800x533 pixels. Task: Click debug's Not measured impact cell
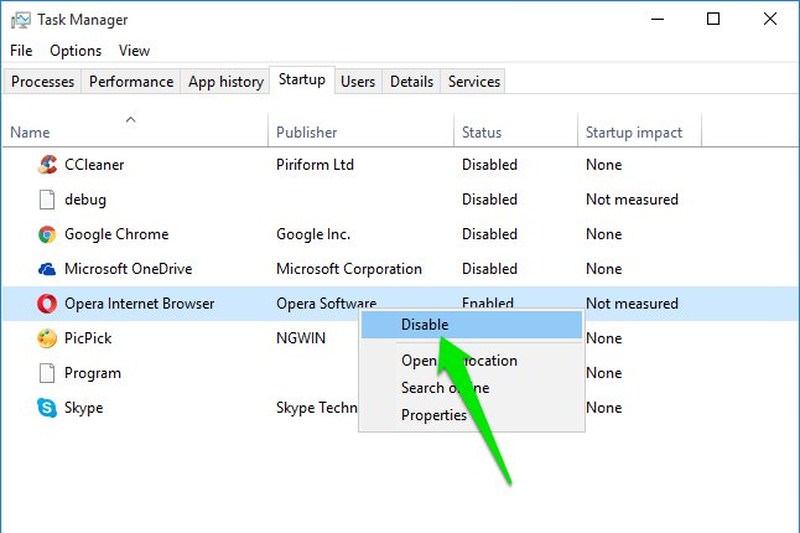click(x=632, y=199)
